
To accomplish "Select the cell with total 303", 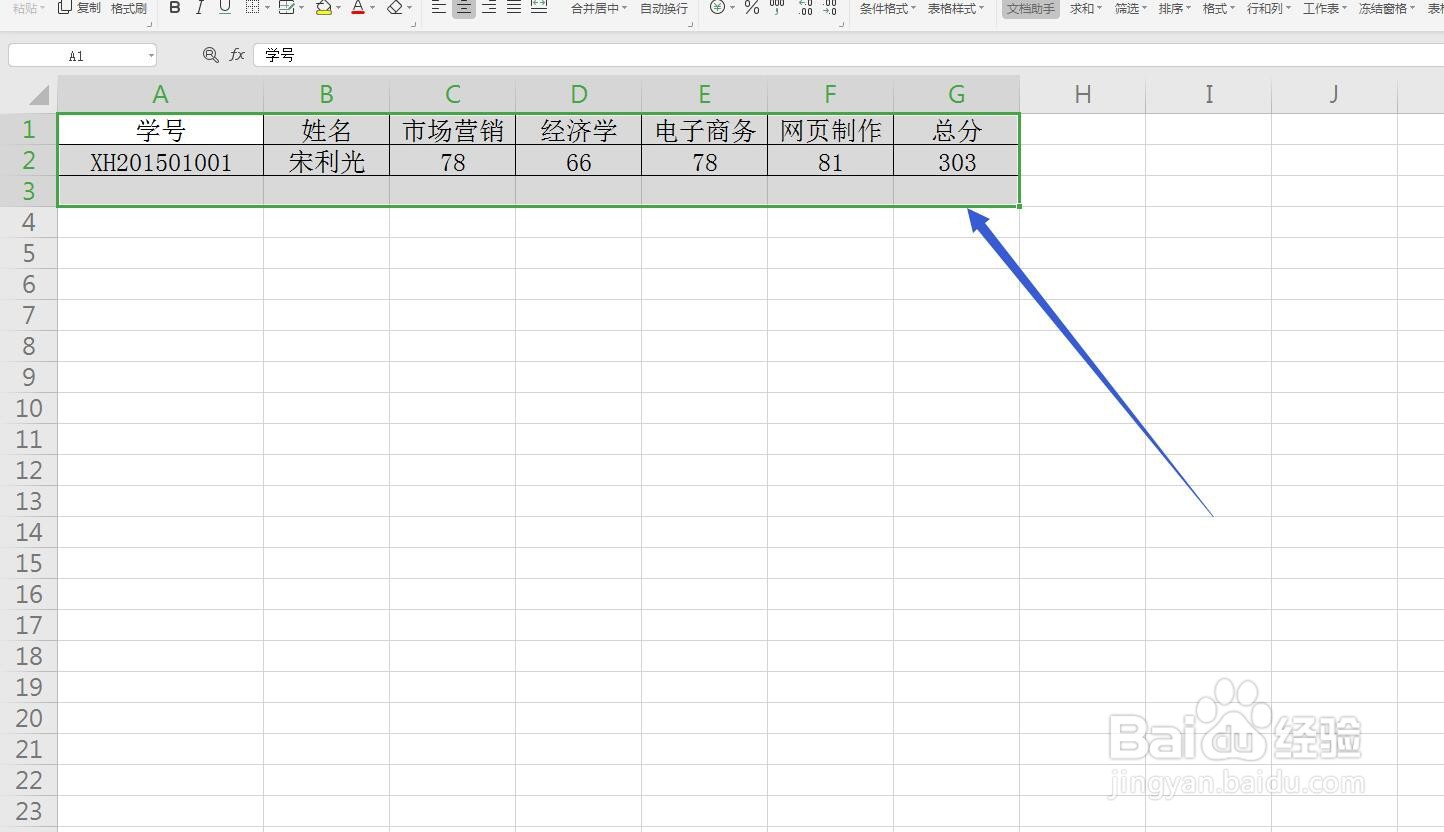I will click(x=957, y=162).
